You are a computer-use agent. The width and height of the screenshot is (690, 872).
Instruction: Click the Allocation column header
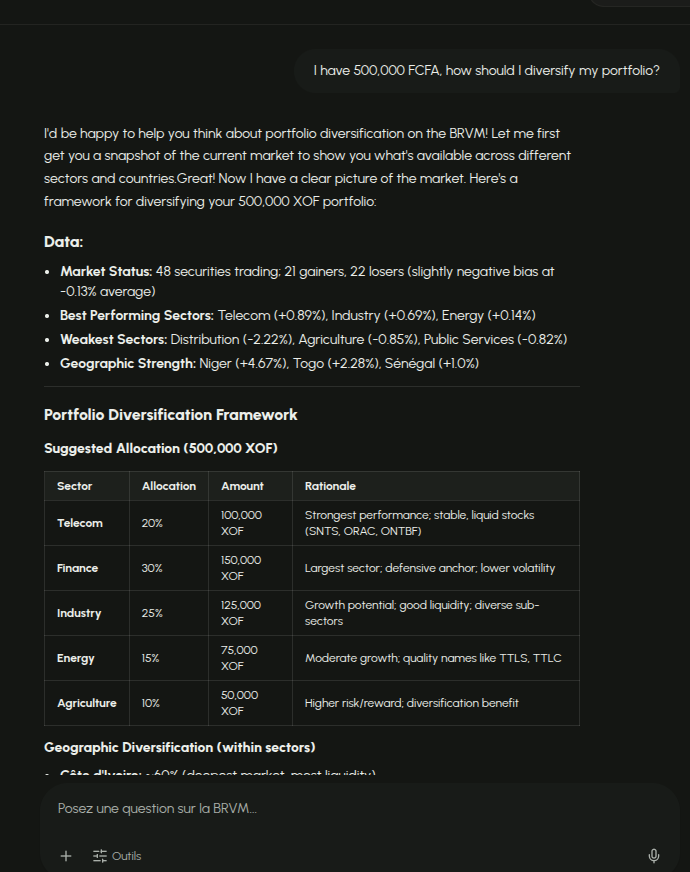click(x=169, y=486)
